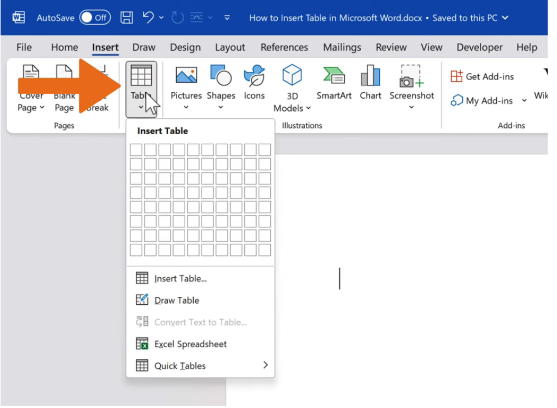Click the Shapes icon
Screen dimensions: 557x408
point(221,75)
